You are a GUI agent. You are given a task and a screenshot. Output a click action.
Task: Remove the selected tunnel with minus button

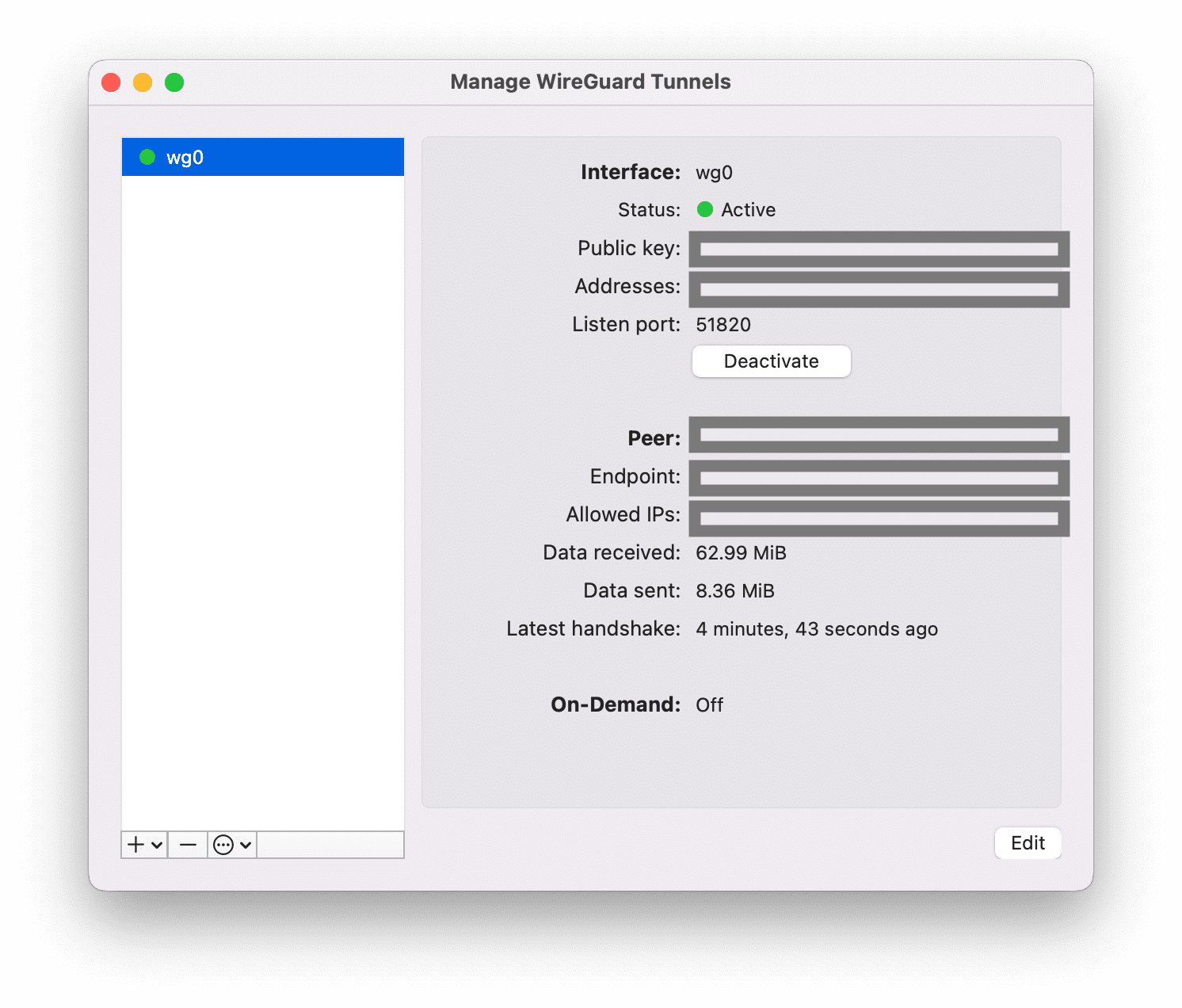[188, 845]
